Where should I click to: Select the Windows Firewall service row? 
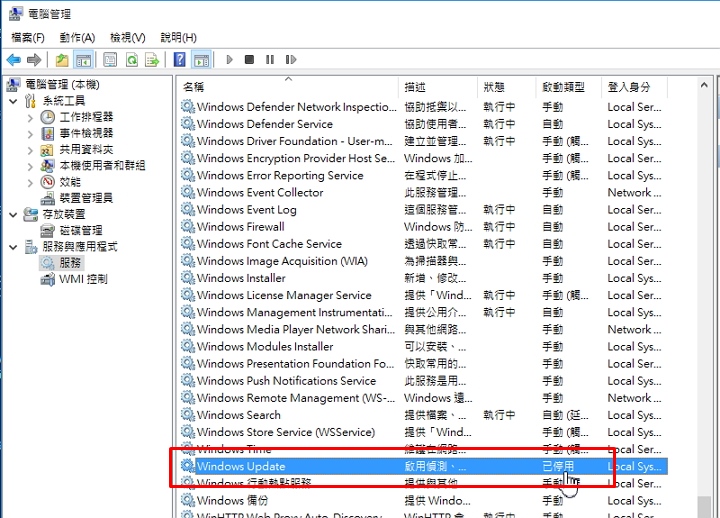tap(423, 227)
